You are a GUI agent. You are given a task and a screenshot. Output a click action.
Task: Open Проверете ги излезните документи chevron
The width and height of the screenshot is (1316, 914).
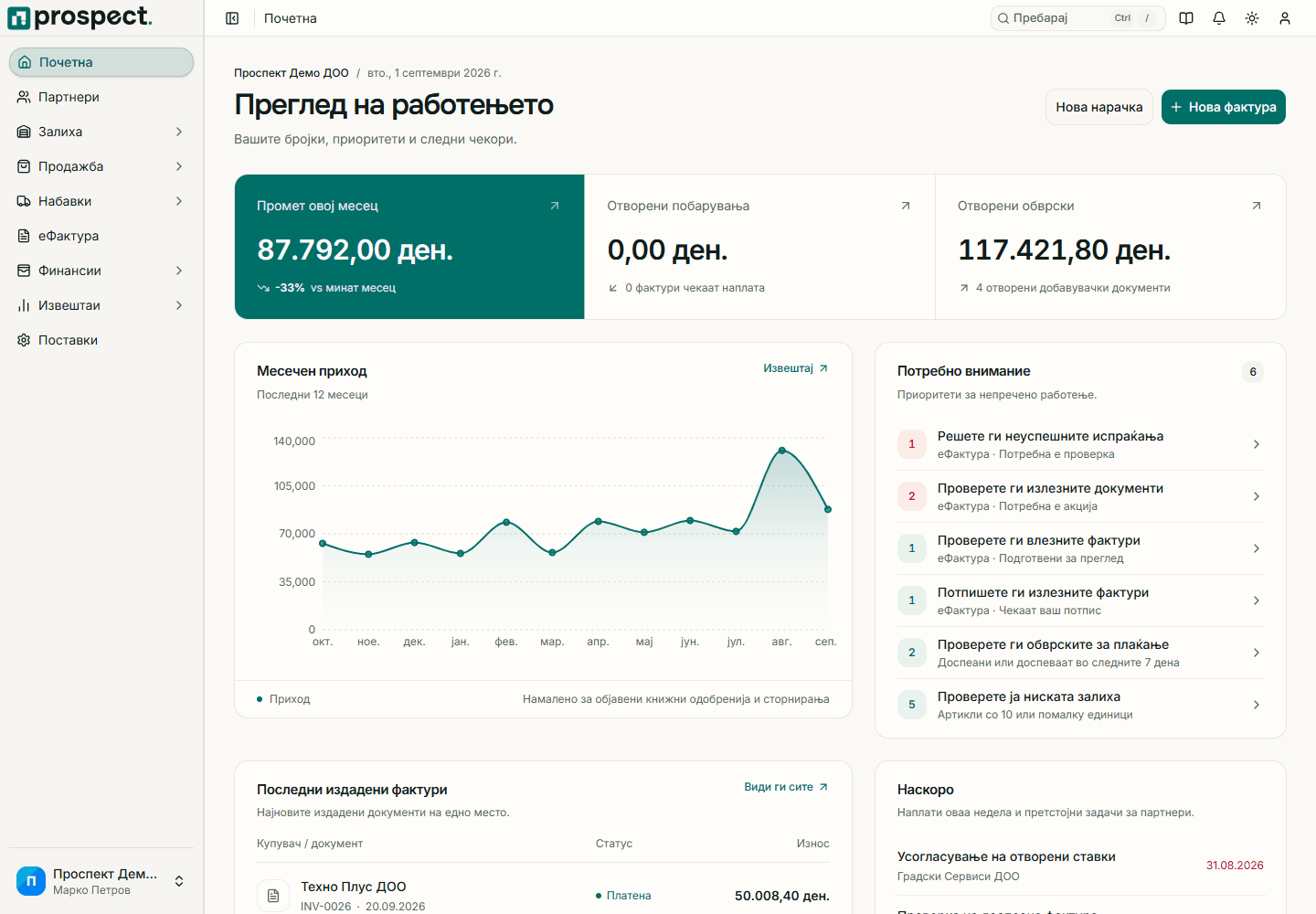pos(1257,496)
